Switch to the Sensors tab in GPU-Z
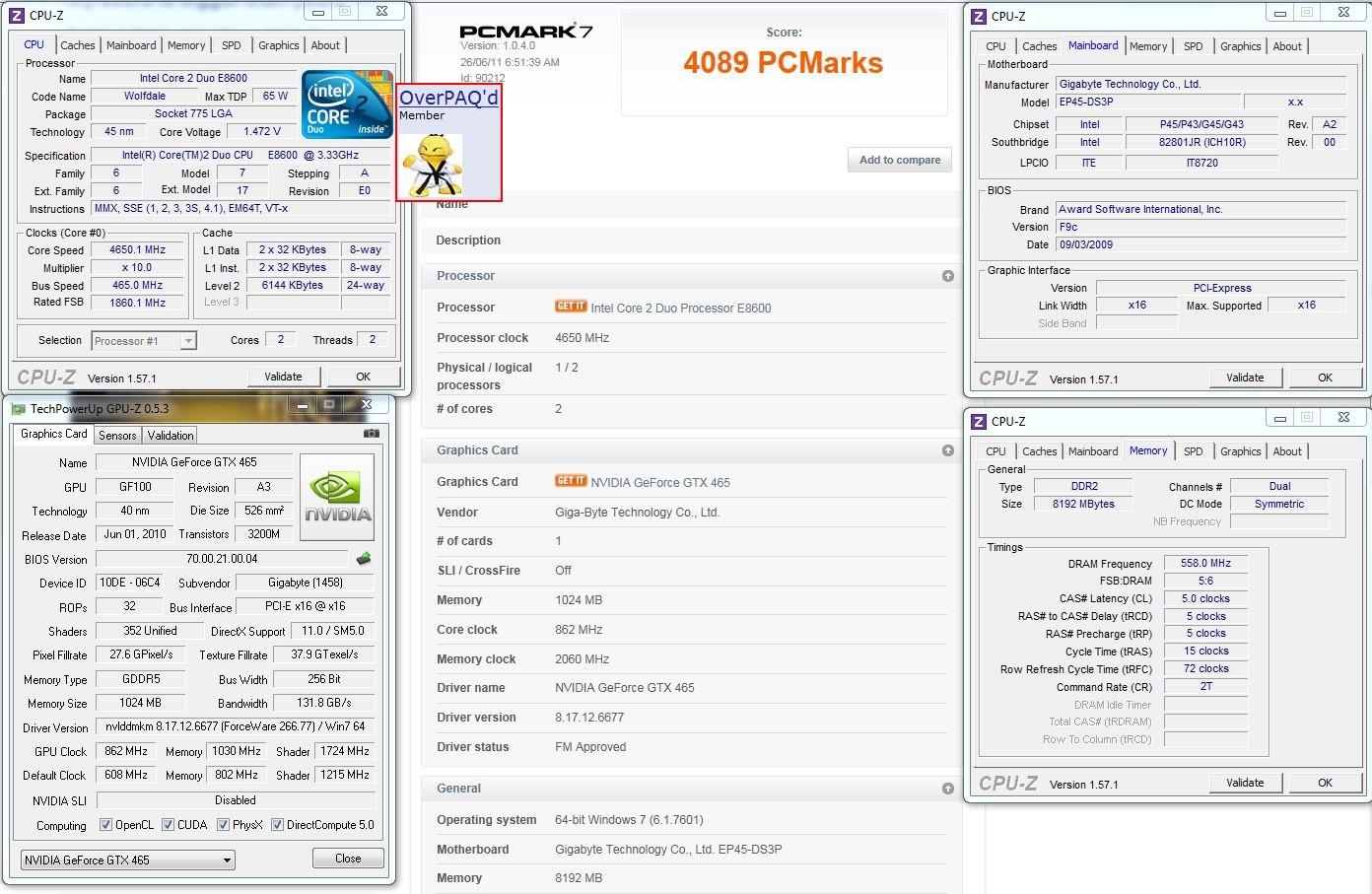 pyautogui.click(x=117, y=436)
